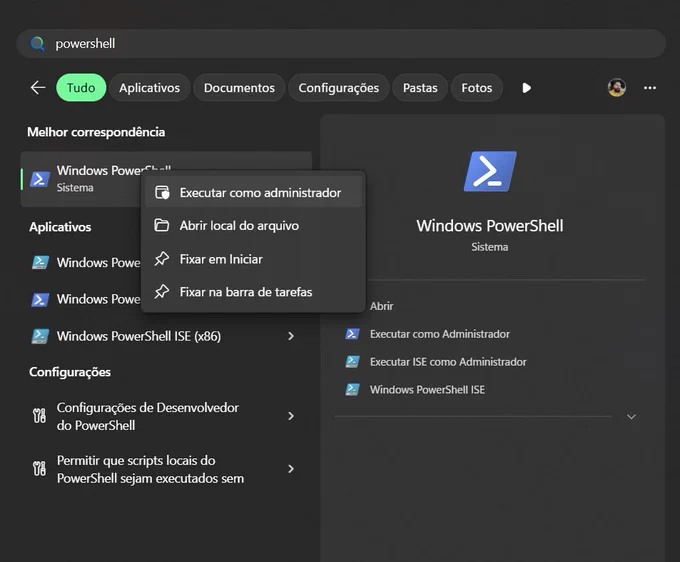Viewport: 680px width, 562px height.
Task: Click the Configurações section heading
Action: coord(70,372)
